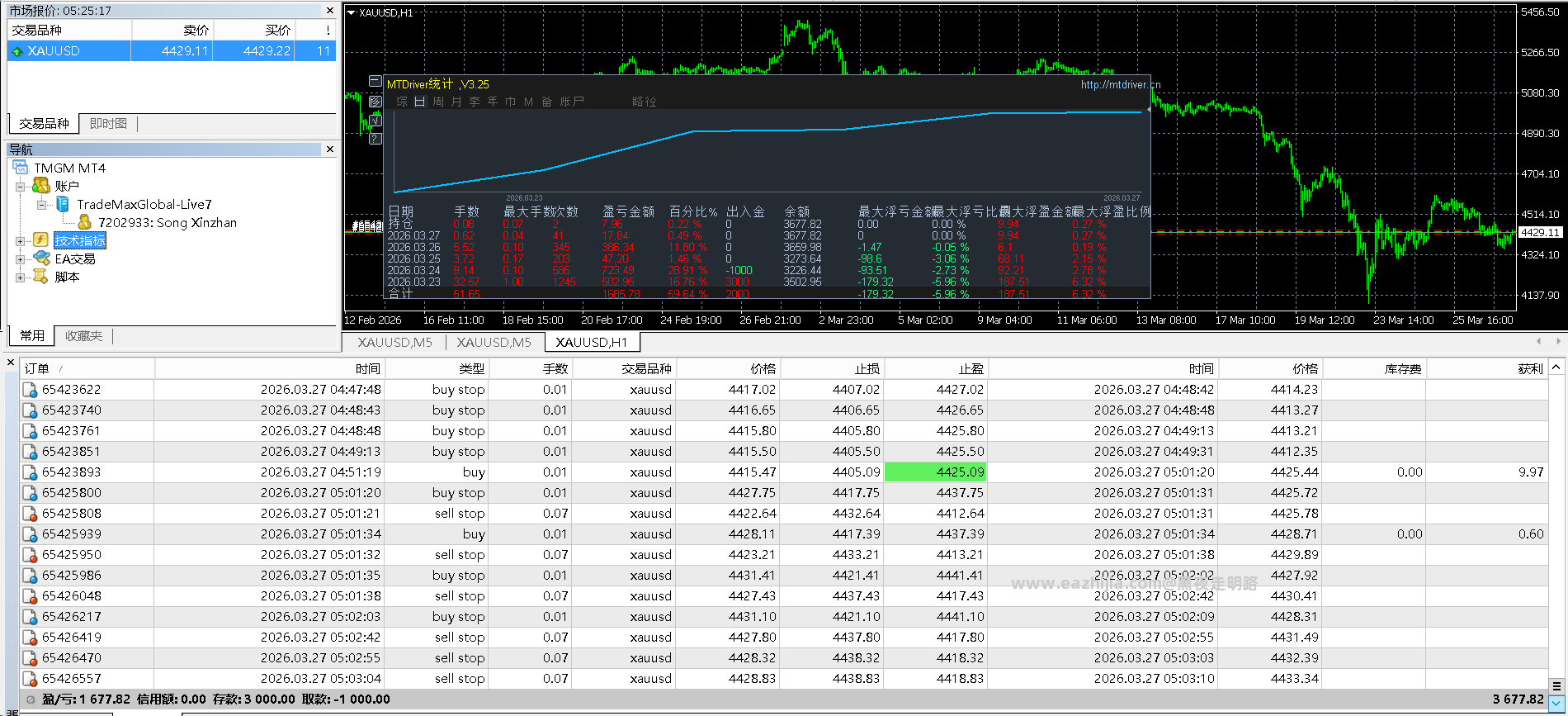Click the 脚本 scroll icon in navigator
This screenshot has height=716, width=1568.
[40, 277]
